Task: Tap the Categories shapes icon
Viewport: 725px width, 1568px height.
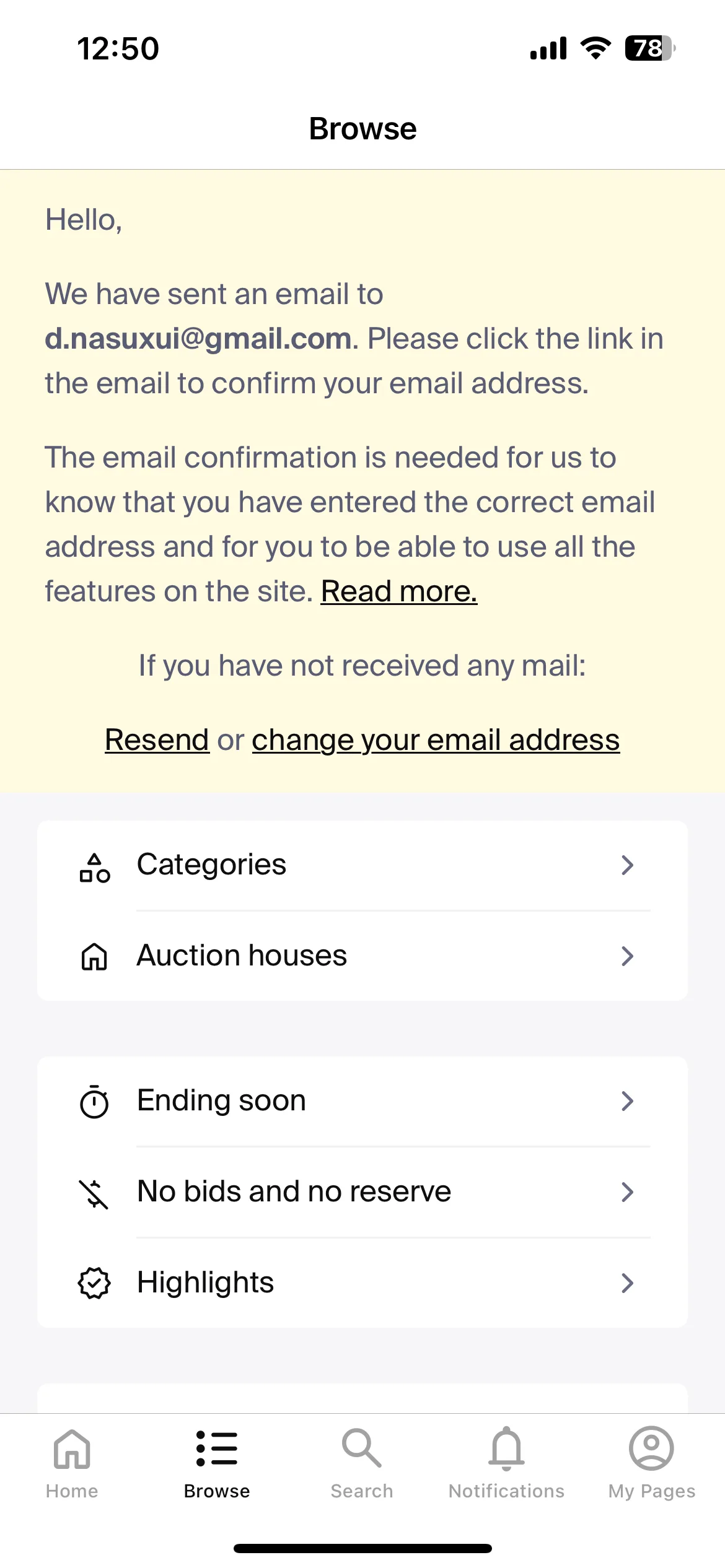Action: [x=94, y=867]
